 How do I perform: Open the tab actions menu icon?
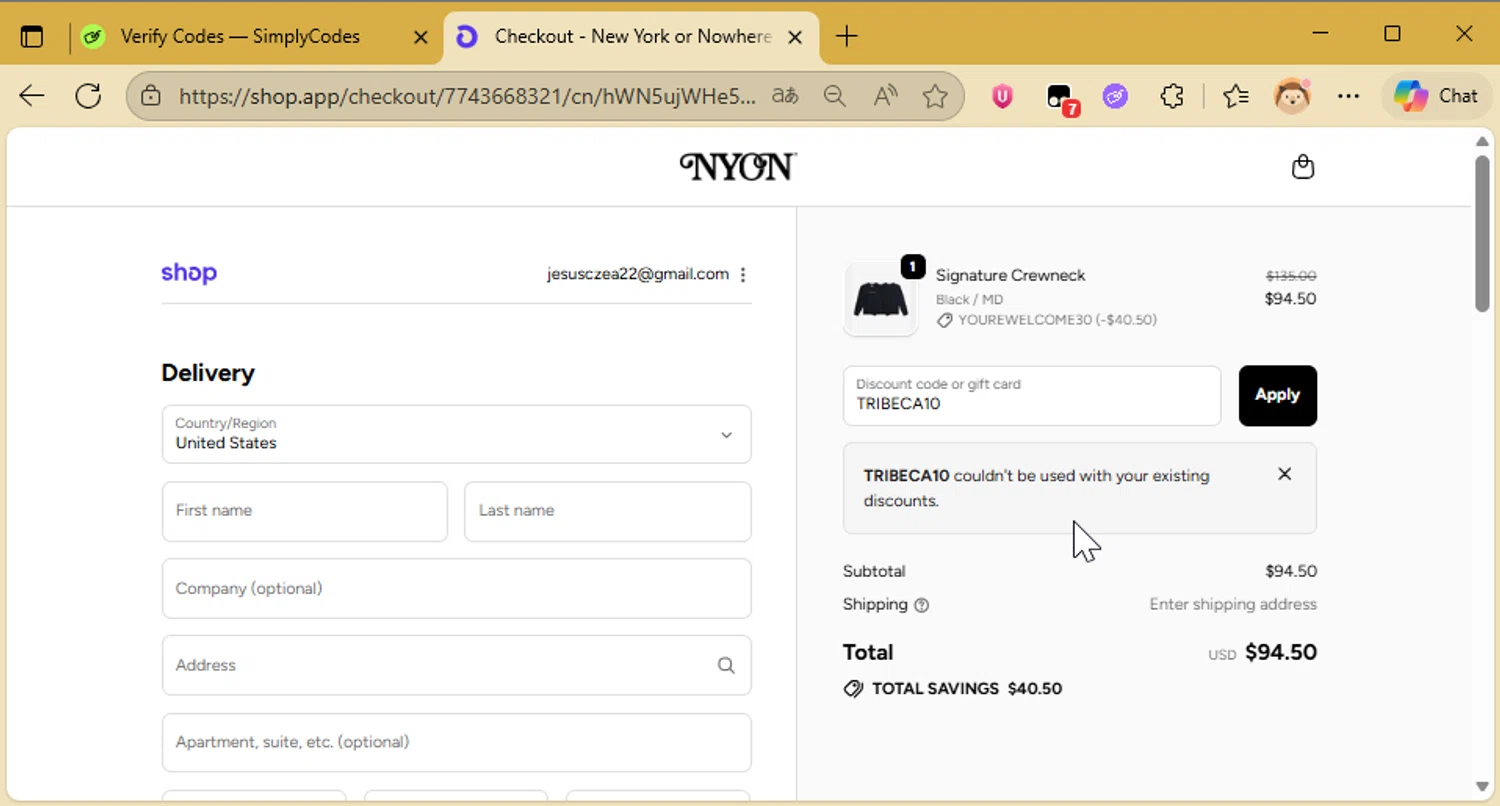click(32, 37)
